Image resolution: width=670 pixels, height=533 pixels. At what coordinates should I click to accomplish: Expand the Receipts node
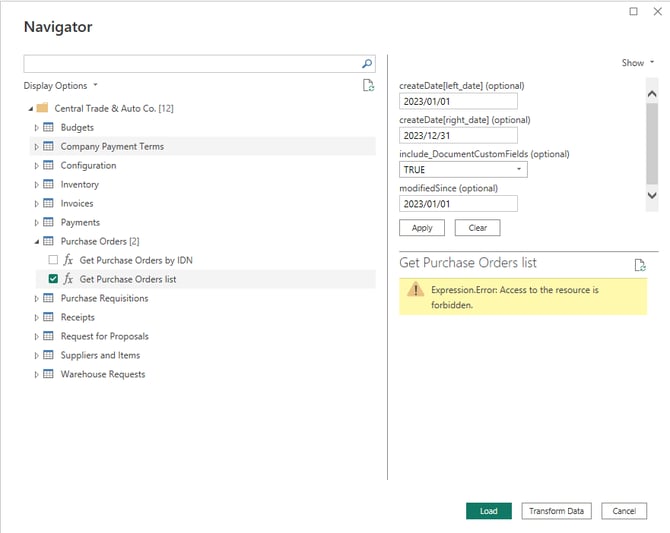point(36,318)
